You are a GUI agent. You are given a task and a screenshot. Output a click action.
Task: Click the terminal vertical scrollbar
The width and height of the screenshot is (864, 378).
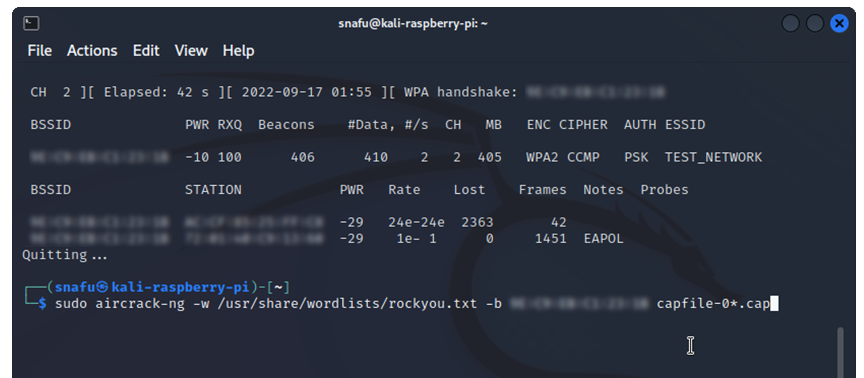[840, 353]
